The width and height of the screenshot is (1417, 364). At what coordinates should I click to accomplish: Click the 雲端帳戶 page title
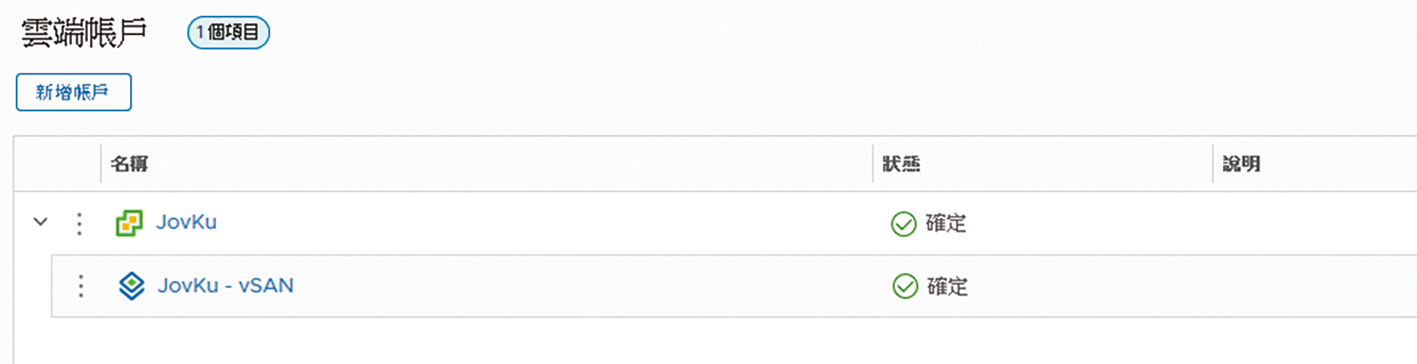pos(85,34)
